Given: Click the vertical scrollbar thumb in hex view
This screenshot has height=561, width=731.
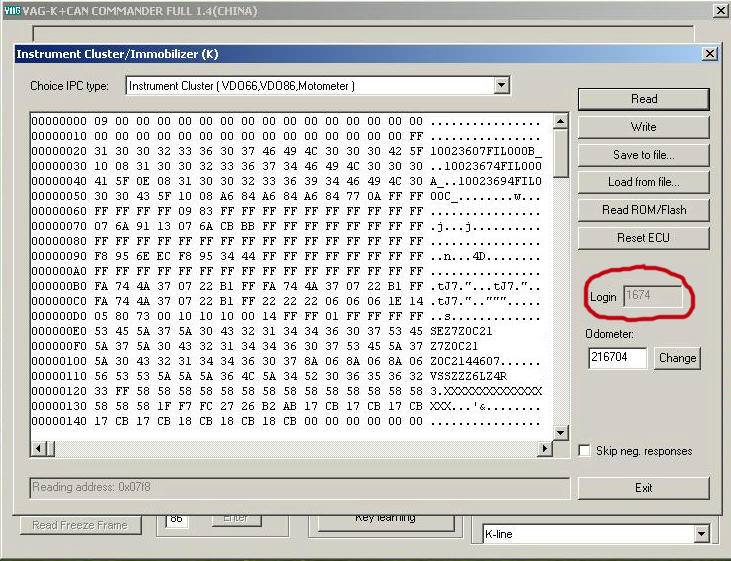Looking at the screenshot, I should pos(560,153).
